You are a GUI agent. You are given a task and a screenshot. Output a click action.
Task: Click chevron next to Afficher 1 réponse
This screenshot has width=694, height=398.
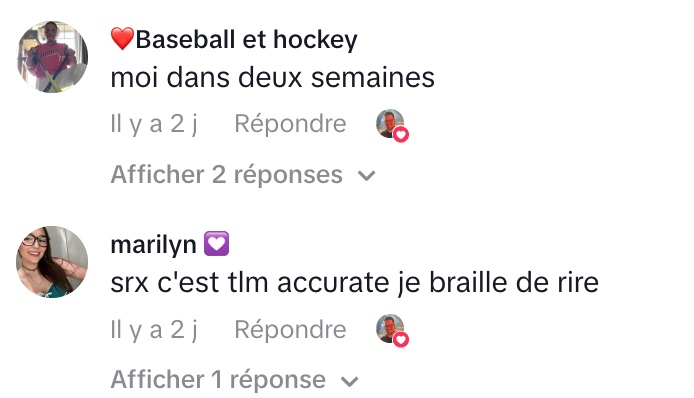click(x=350, y=382)
